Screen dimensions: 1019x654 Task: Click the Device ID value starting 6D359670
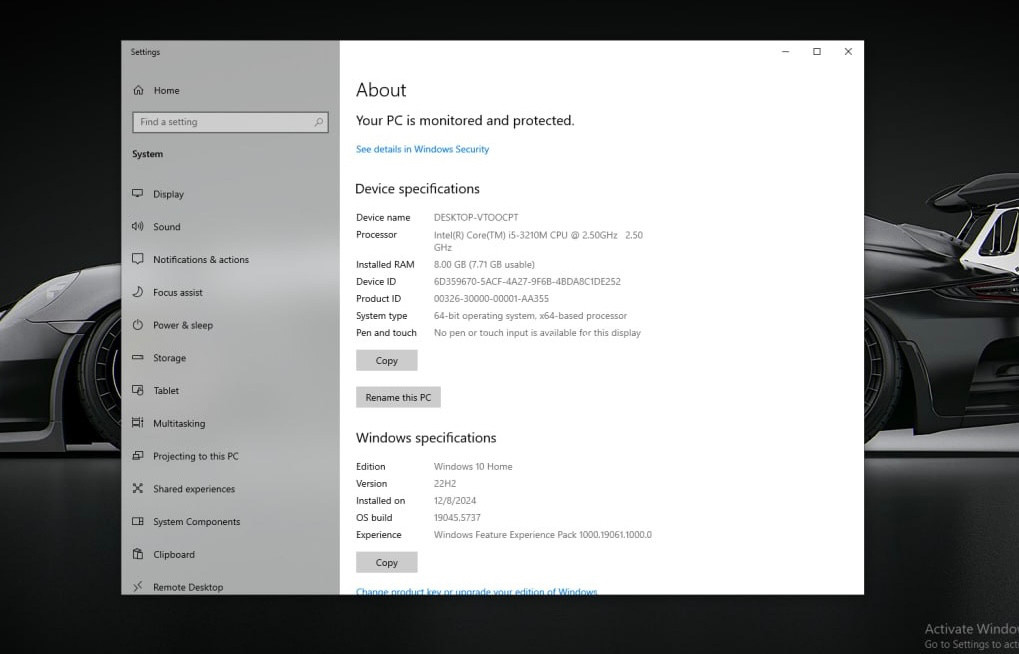coord(527,281)
